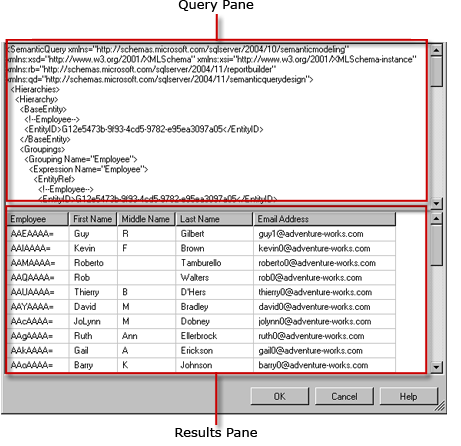
Task: Click first name Ruth
Action: tap(83, 336)
